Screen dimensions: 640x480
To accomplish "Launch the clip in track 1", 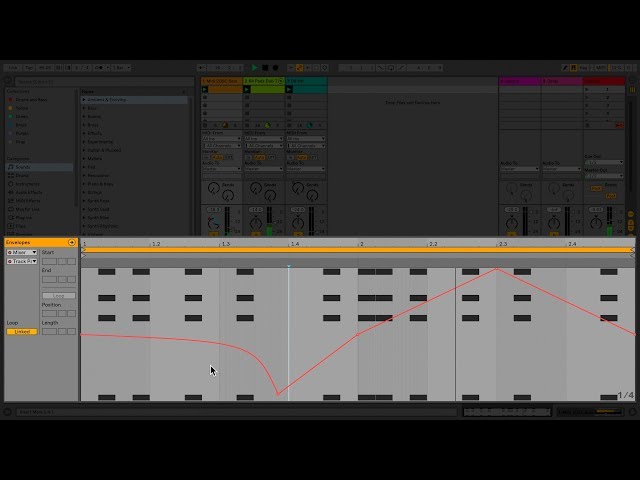I will [x=205, y=89].
